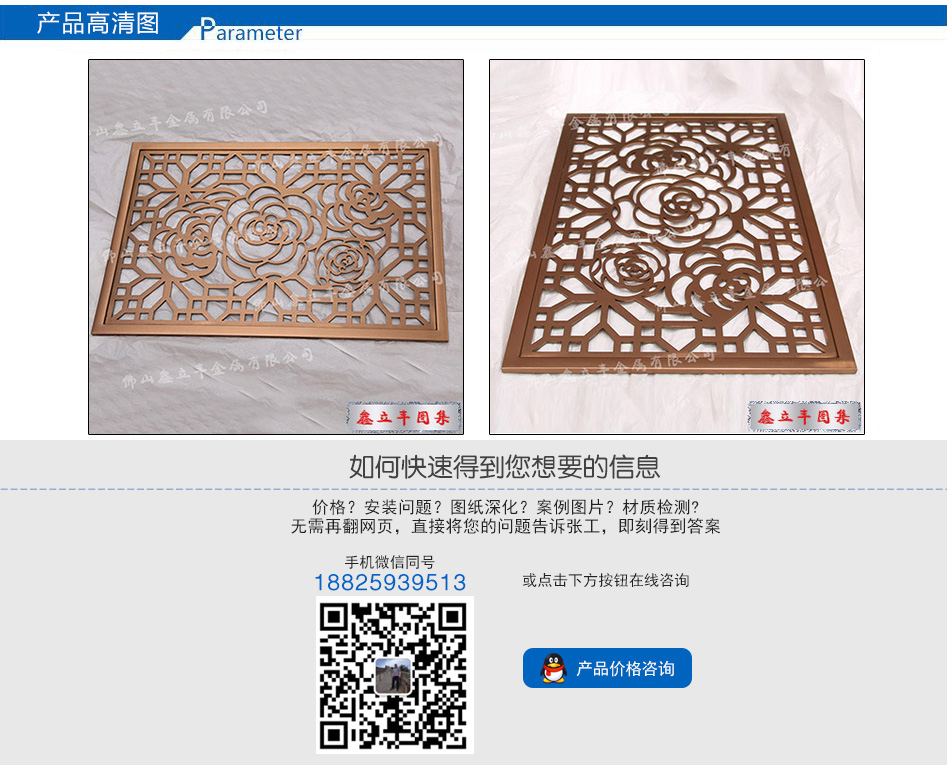Click the 产品高清图 header tab

tap(98, 23)
